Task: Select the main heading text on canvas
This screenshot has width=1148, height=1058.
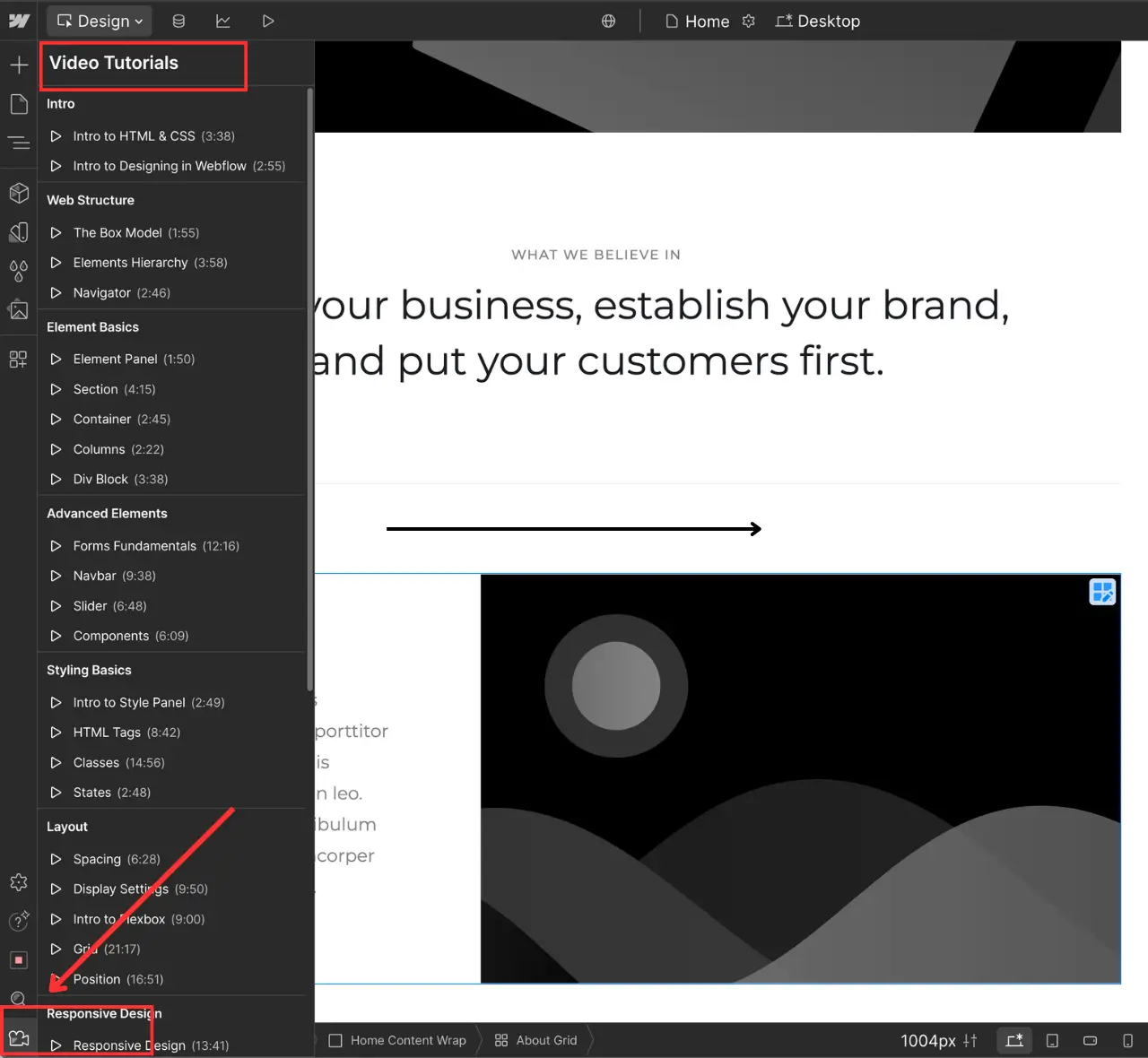Action: (662, 334)
